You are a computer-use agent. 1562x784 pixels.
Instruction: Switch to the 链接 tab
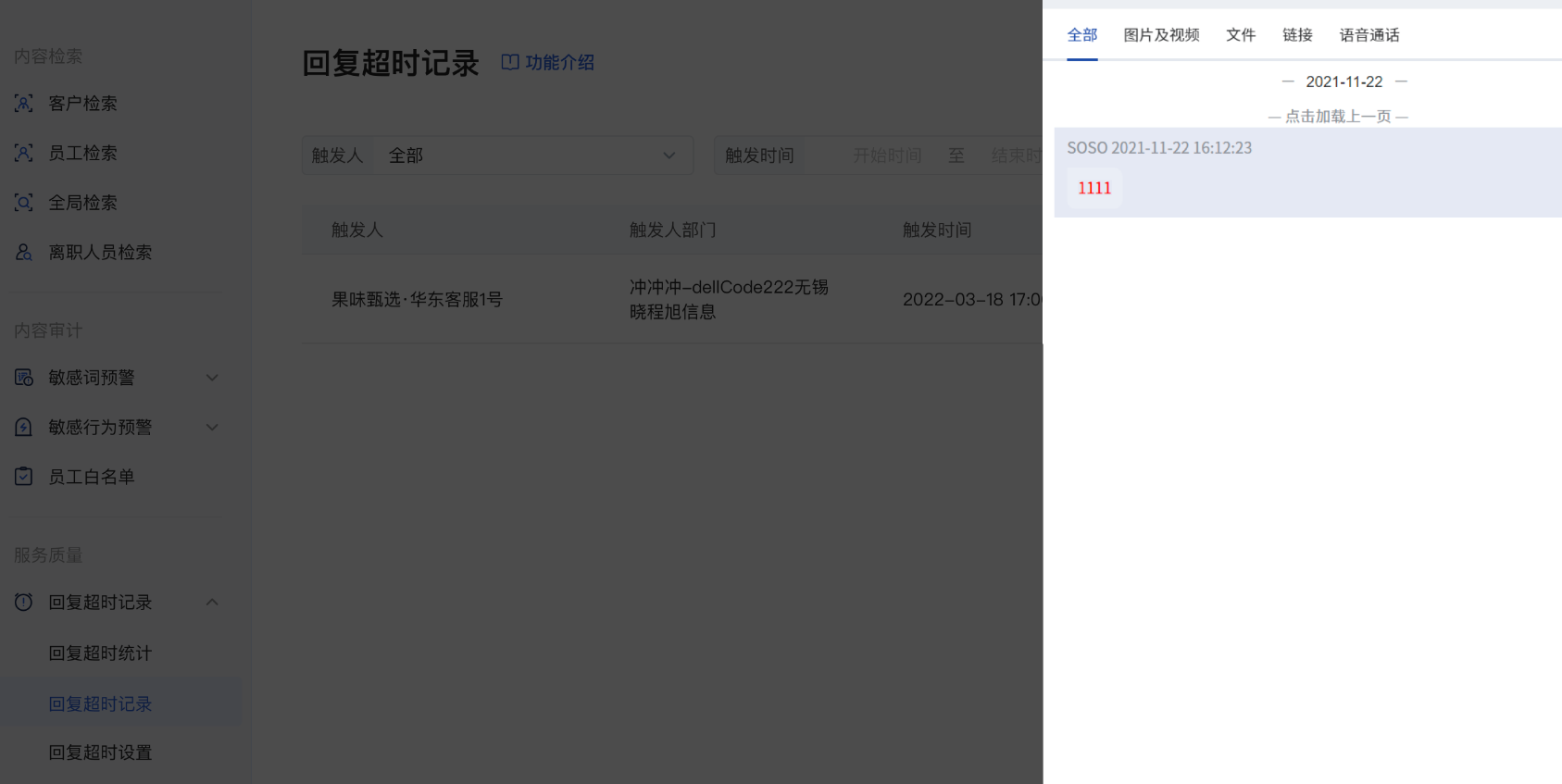point(1297,35)
